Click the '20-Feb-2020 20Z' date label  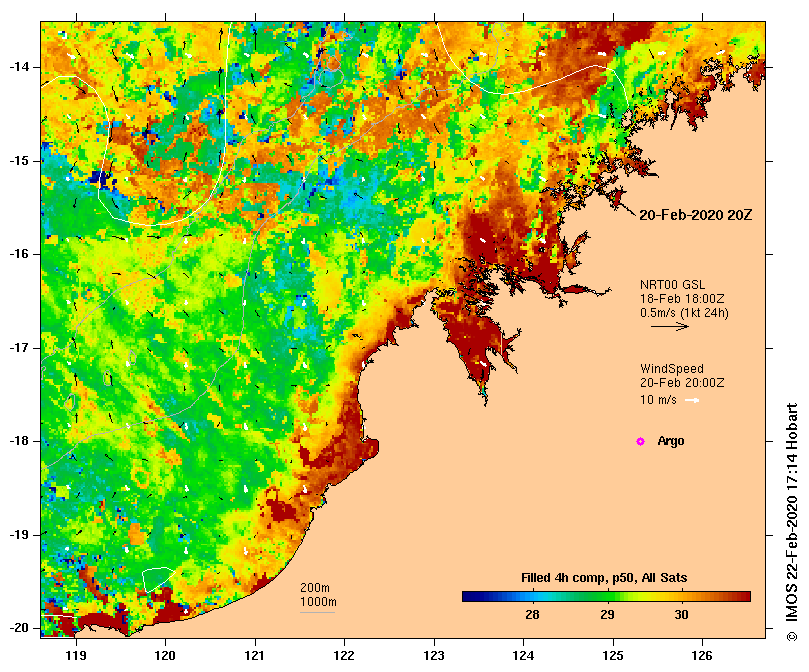pos(695,215)
